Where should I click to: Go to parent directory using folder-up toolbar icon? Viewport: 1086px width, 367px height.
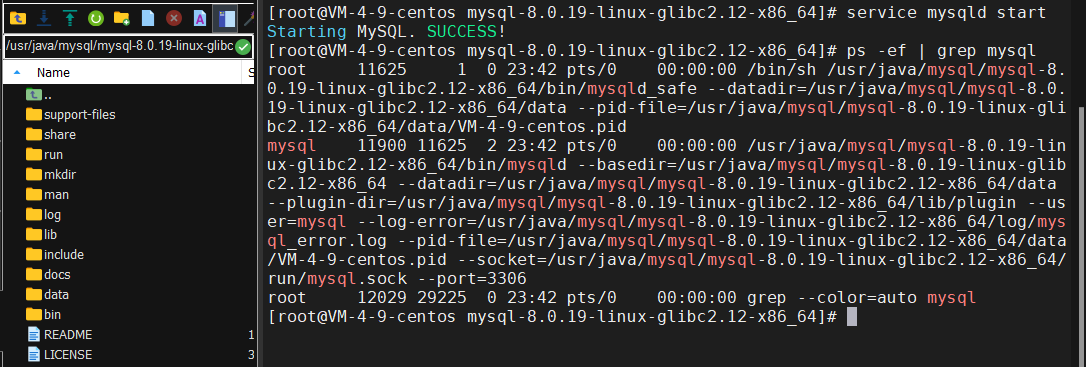[x=17, y=18]
